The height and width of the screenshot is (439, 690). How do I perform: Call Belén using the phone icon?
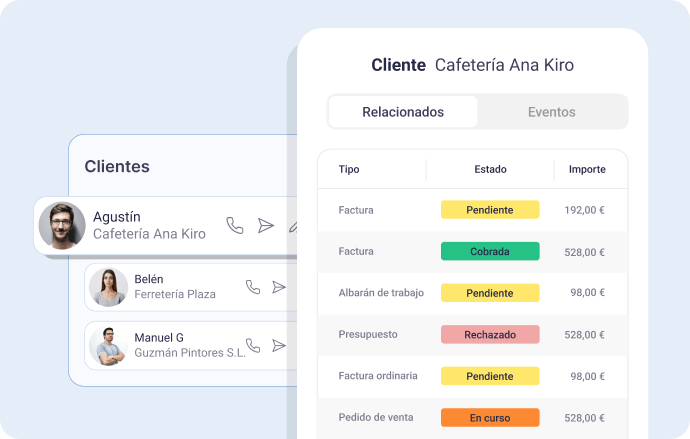click(x=253, y=288)
